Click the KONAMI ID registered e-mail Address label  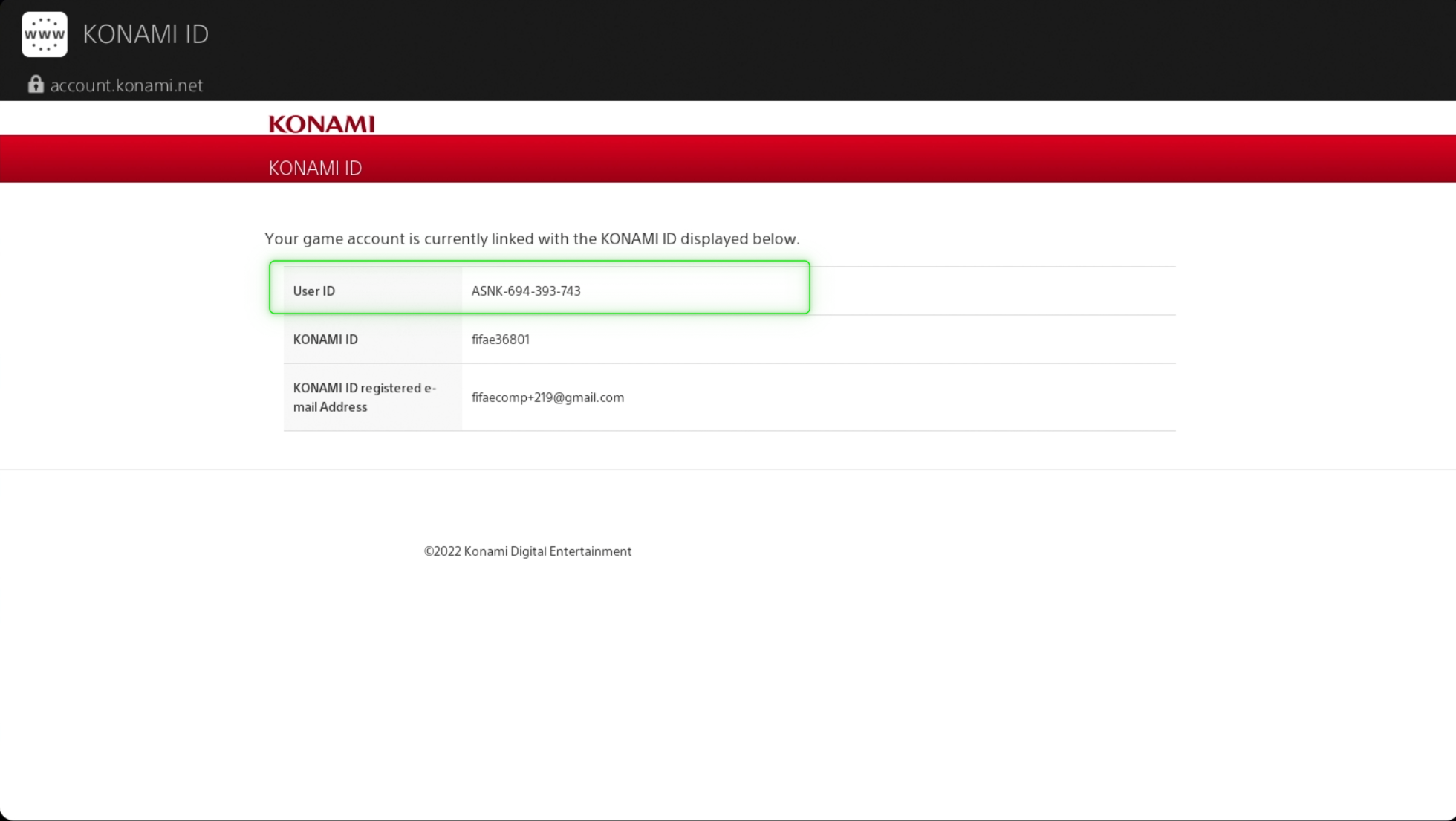point(364,397)
